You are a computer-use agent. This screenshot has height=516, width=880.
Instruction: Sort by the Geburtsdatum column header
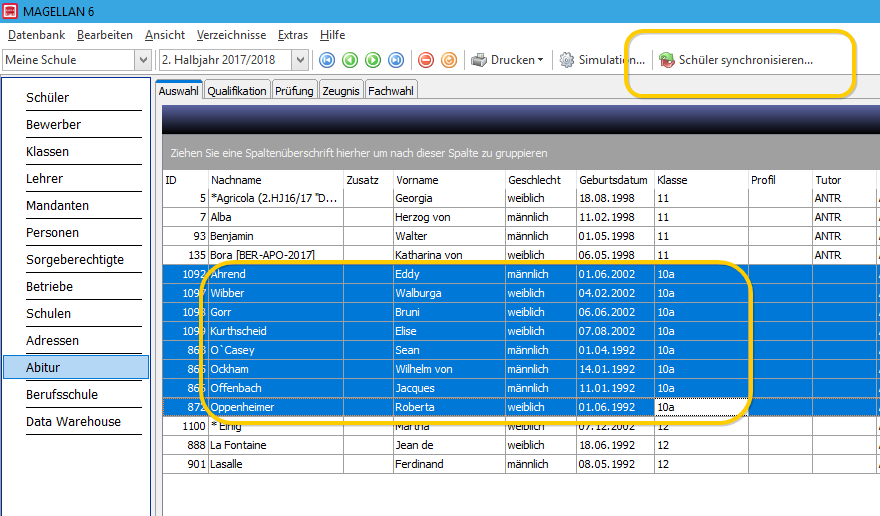(613, 180)
